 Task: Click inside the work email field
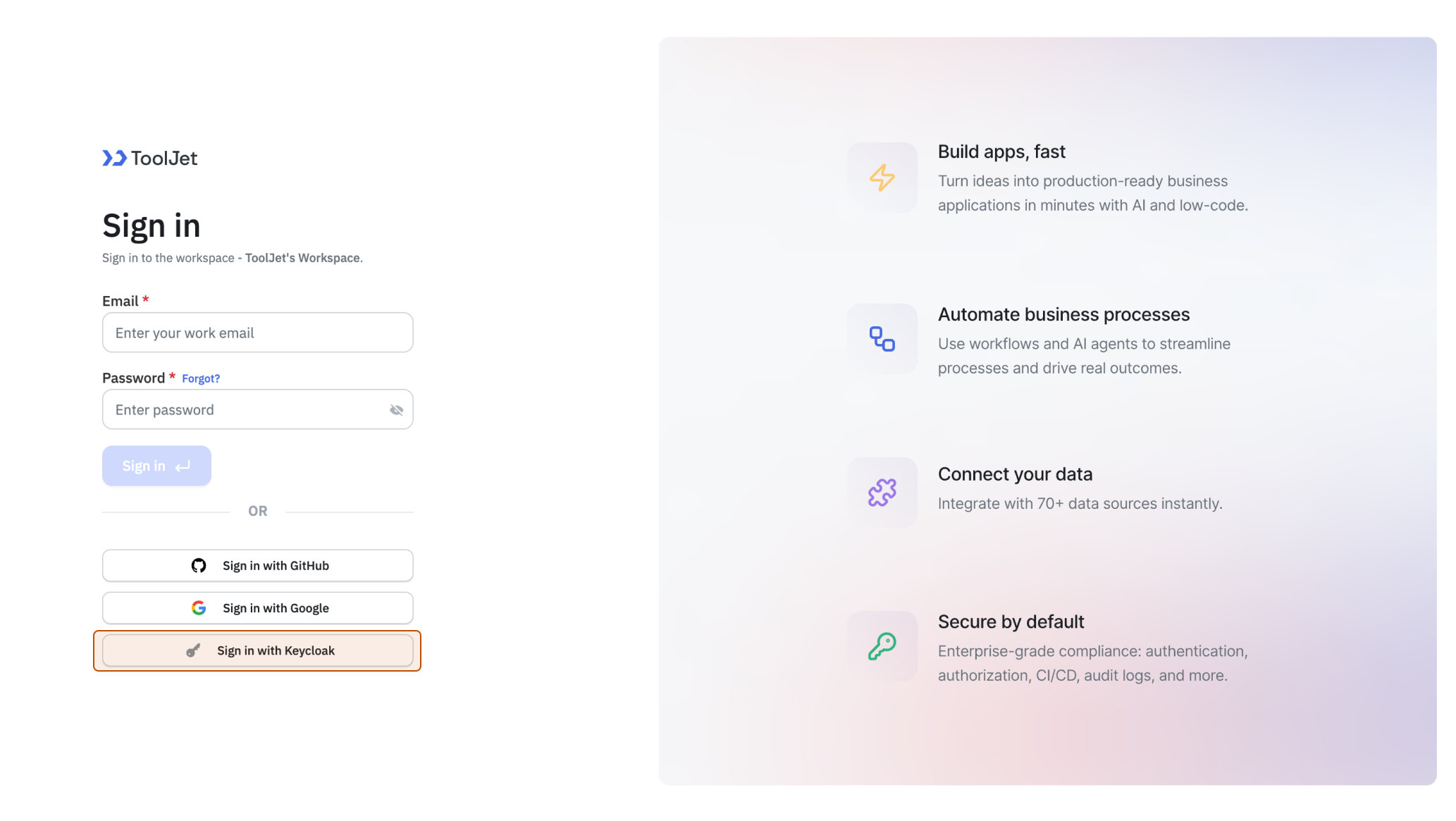tap(257, 332)
